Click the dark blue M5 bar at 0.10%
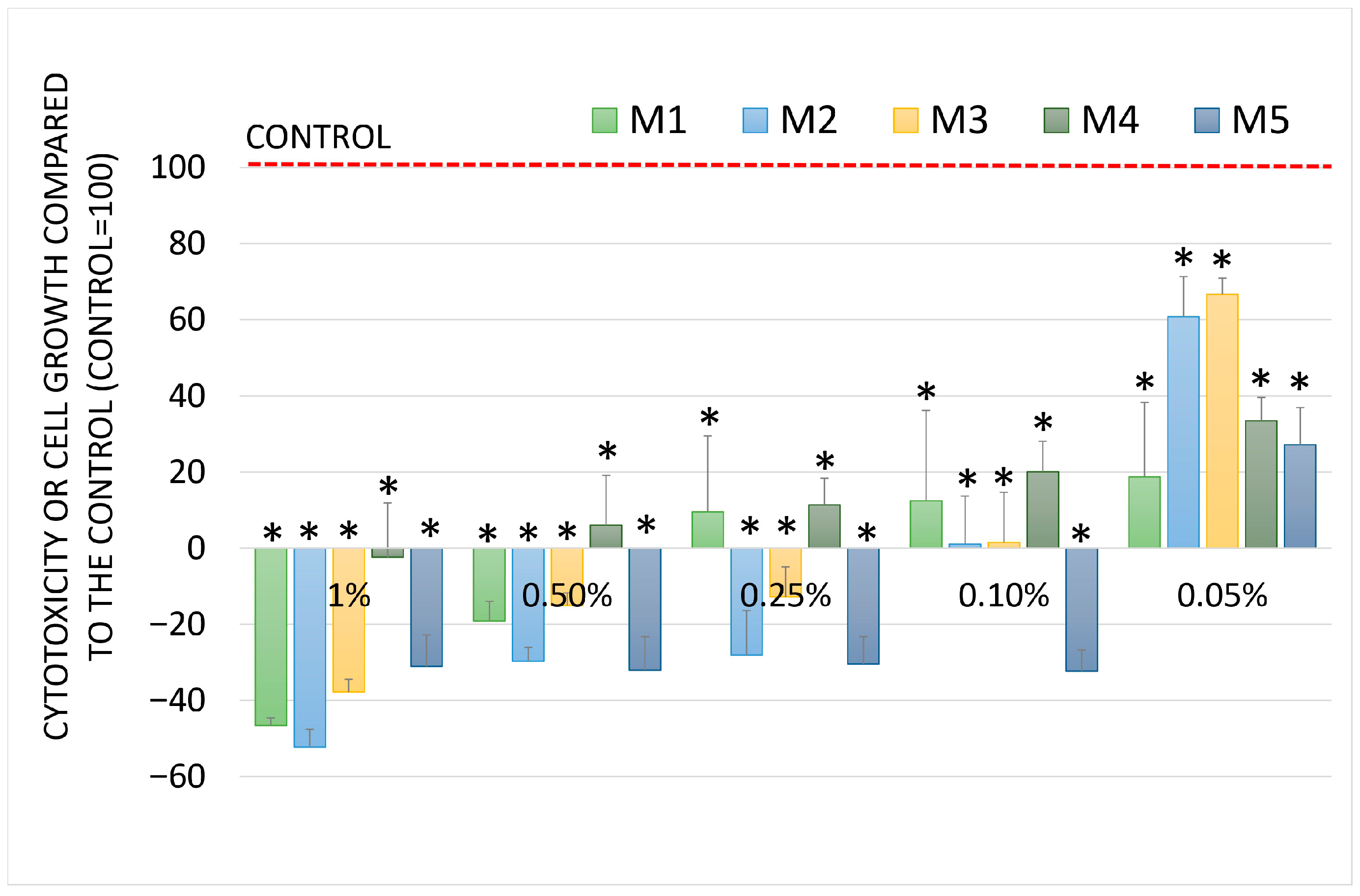Image resolution: width=1360 pixels, height=896 pixels. tap(1081, 610)
